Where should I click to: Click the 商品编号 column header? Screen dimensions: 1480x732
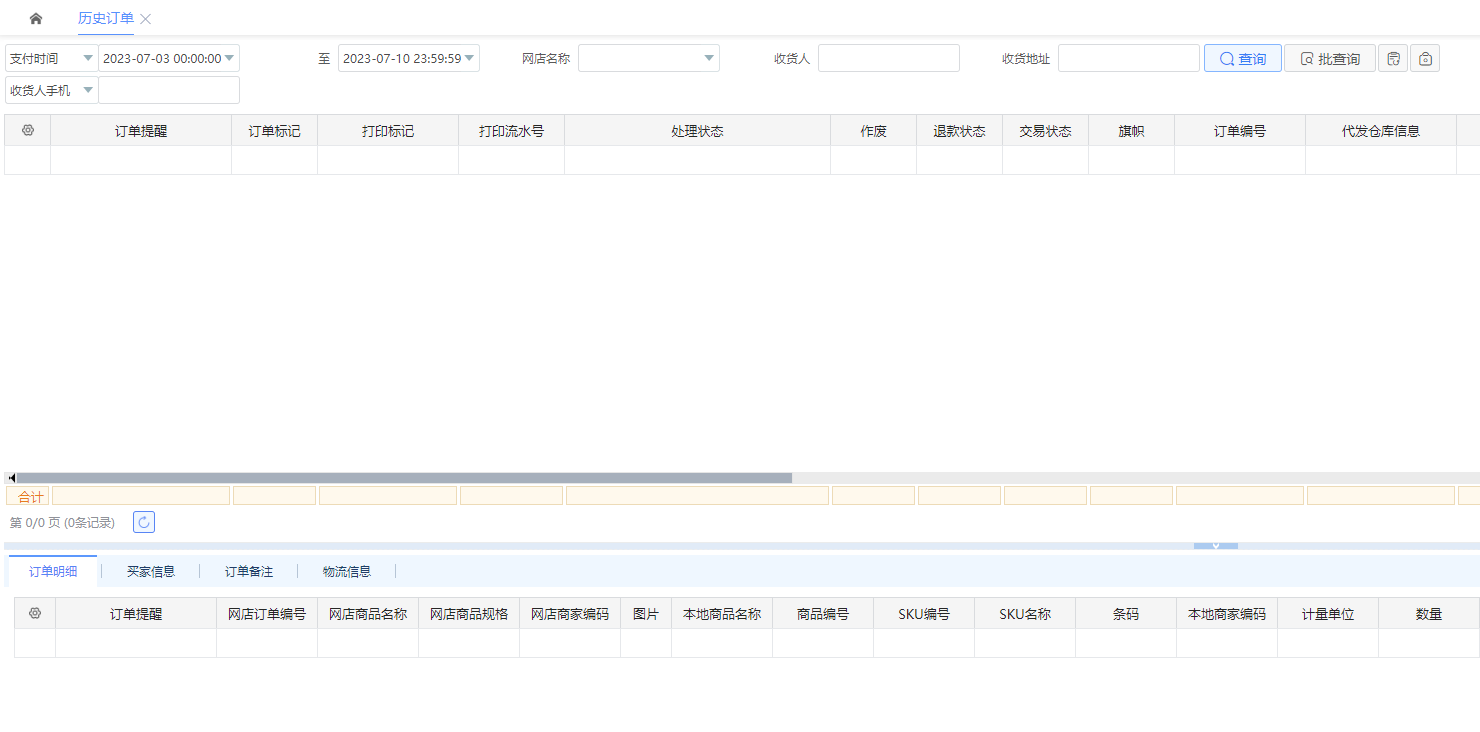coord(823,614)
